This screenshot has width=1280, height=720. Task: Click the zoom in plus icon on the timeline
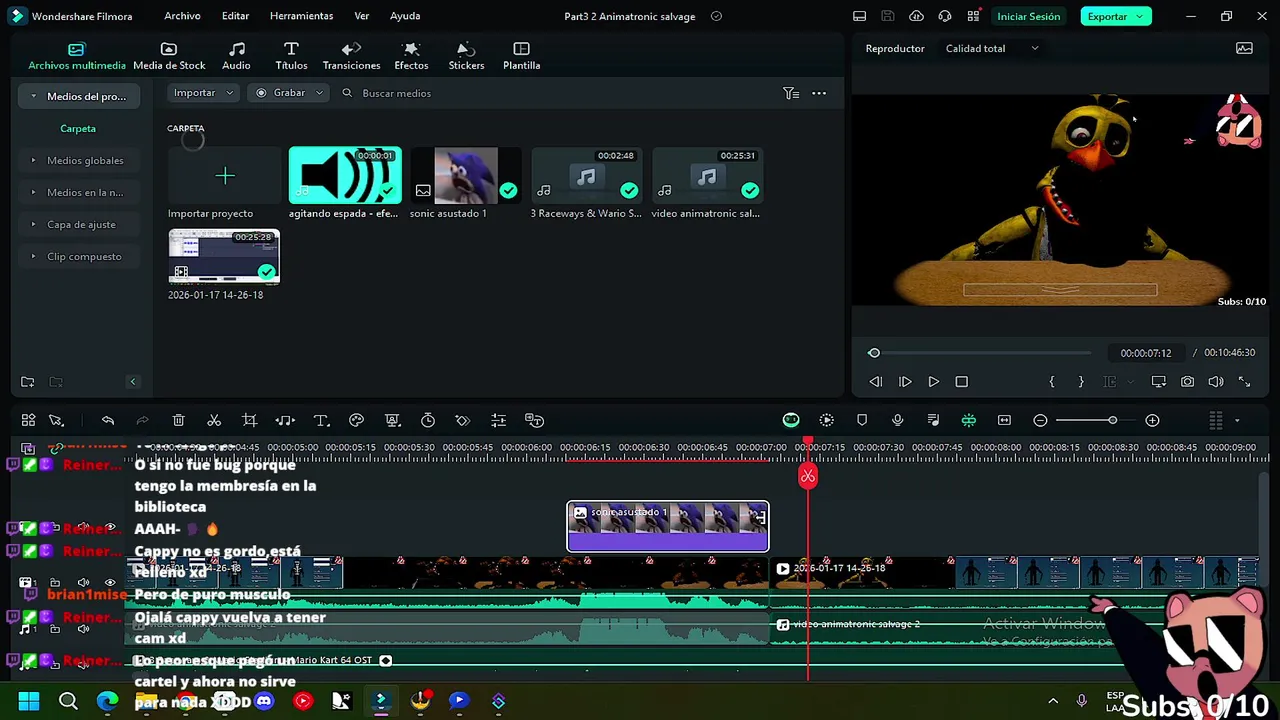pyautogui.click(x=1152, y=421)
